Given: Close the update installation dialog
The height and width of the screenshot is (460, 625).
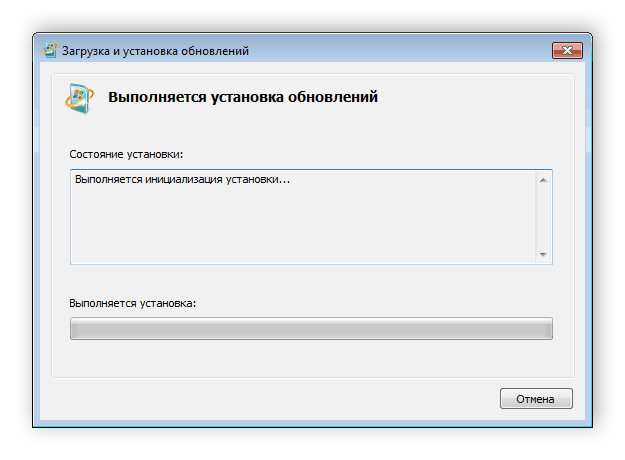Looking at the screenshot, I should click(567, 50).
